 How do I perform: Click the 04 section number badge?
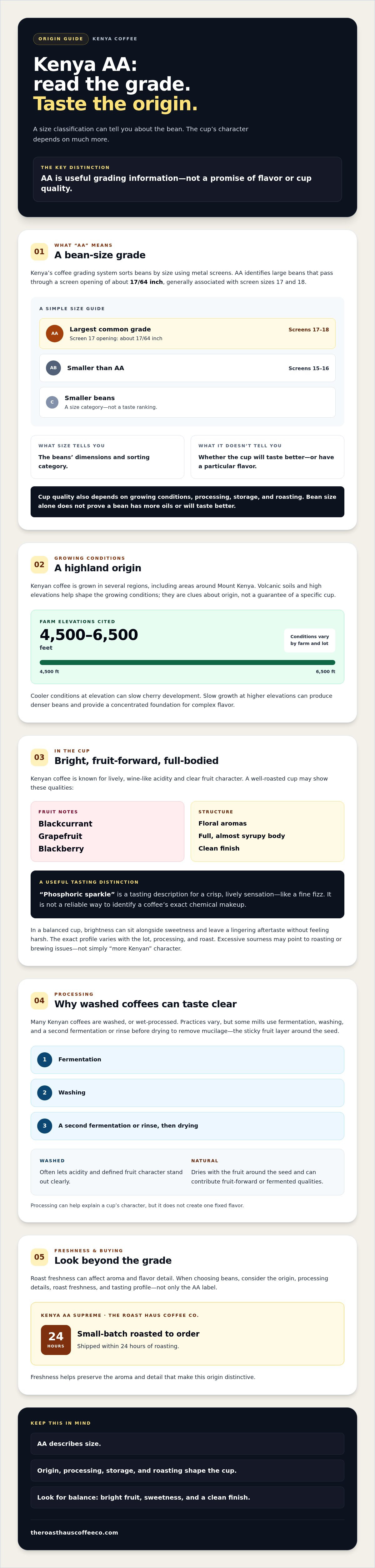[39, 1000]
